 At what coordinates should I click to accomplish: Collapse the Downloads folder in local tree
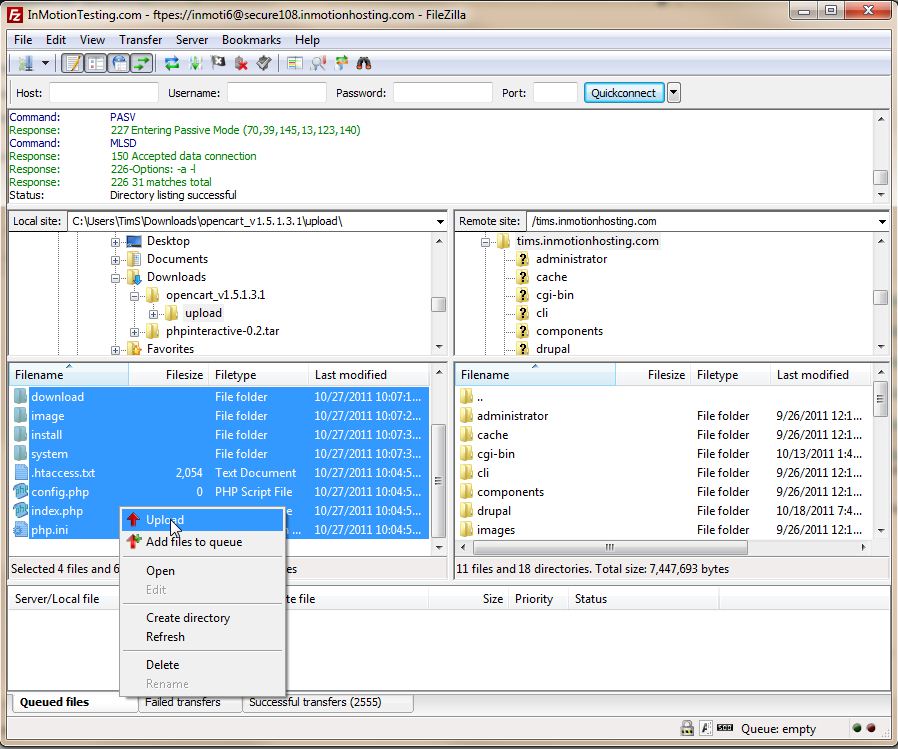(x=116, y=277)
